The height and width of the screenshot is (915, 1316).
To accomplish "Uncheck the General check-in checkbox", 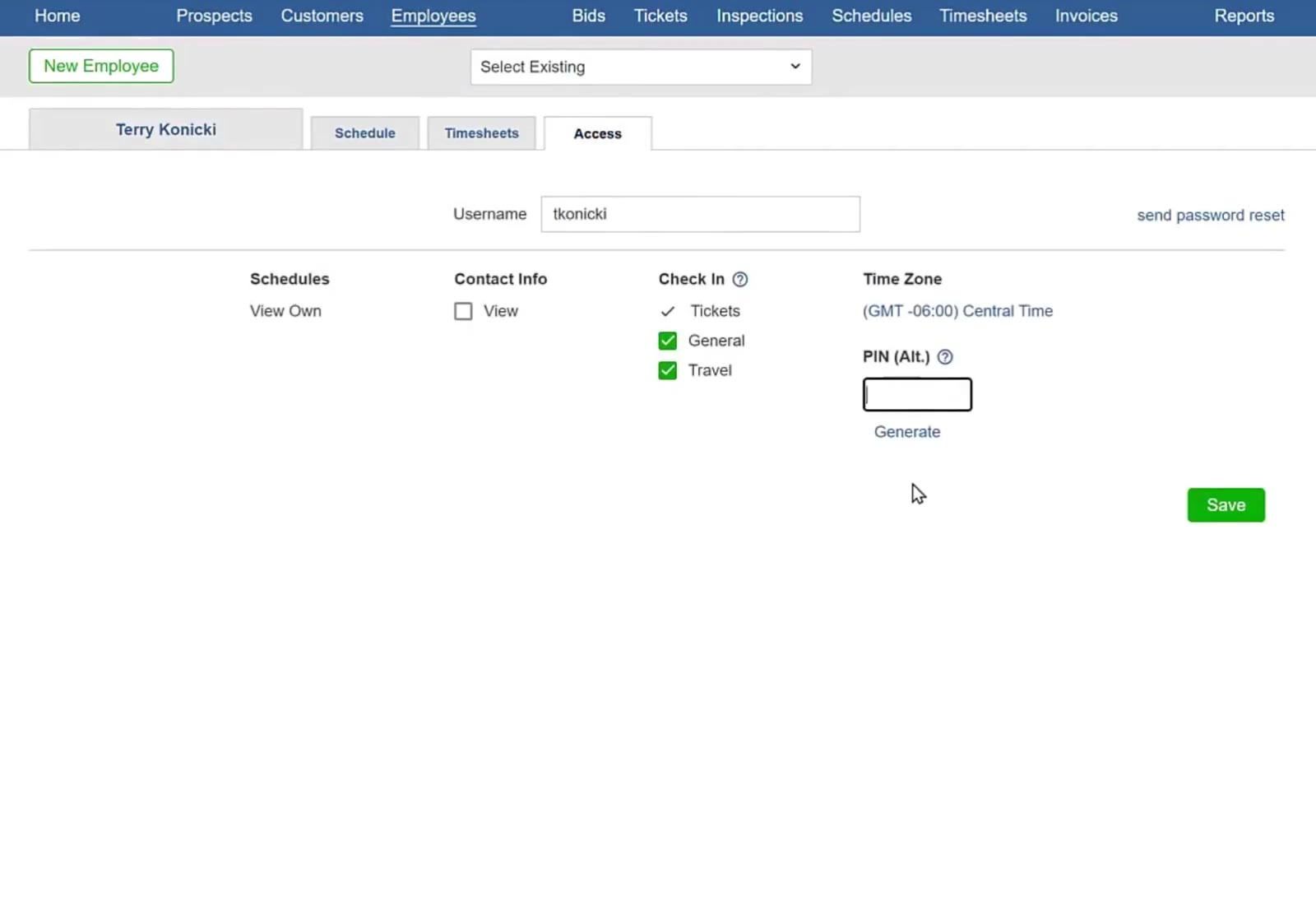I will [668, 341].
